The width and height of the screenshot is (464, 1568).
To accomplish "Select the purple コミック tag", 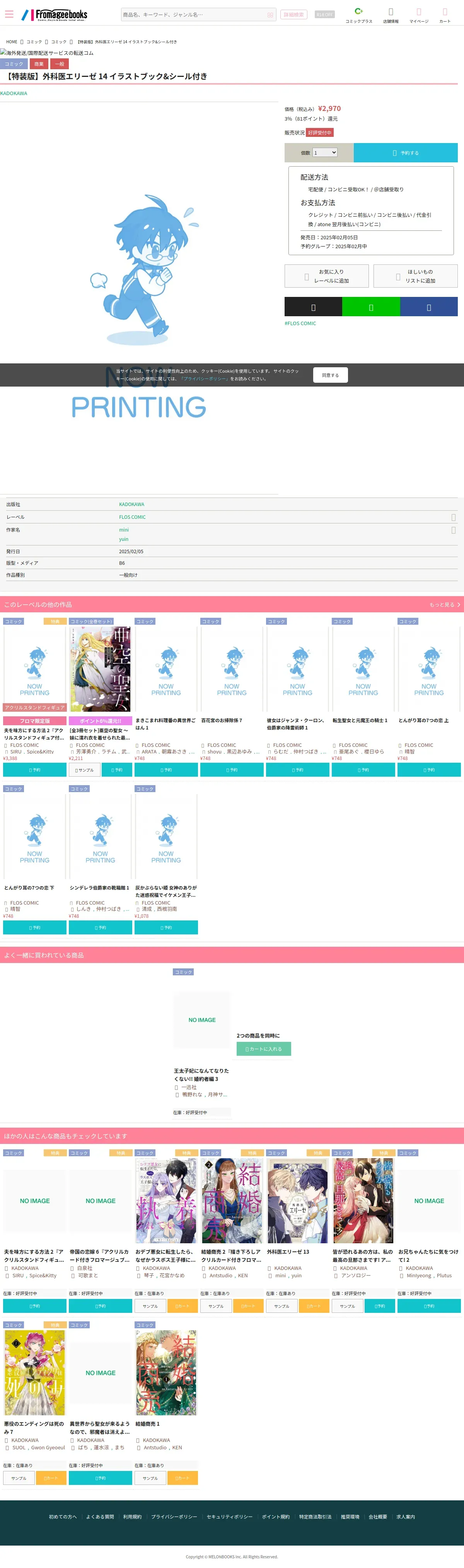I will point(14,64).
